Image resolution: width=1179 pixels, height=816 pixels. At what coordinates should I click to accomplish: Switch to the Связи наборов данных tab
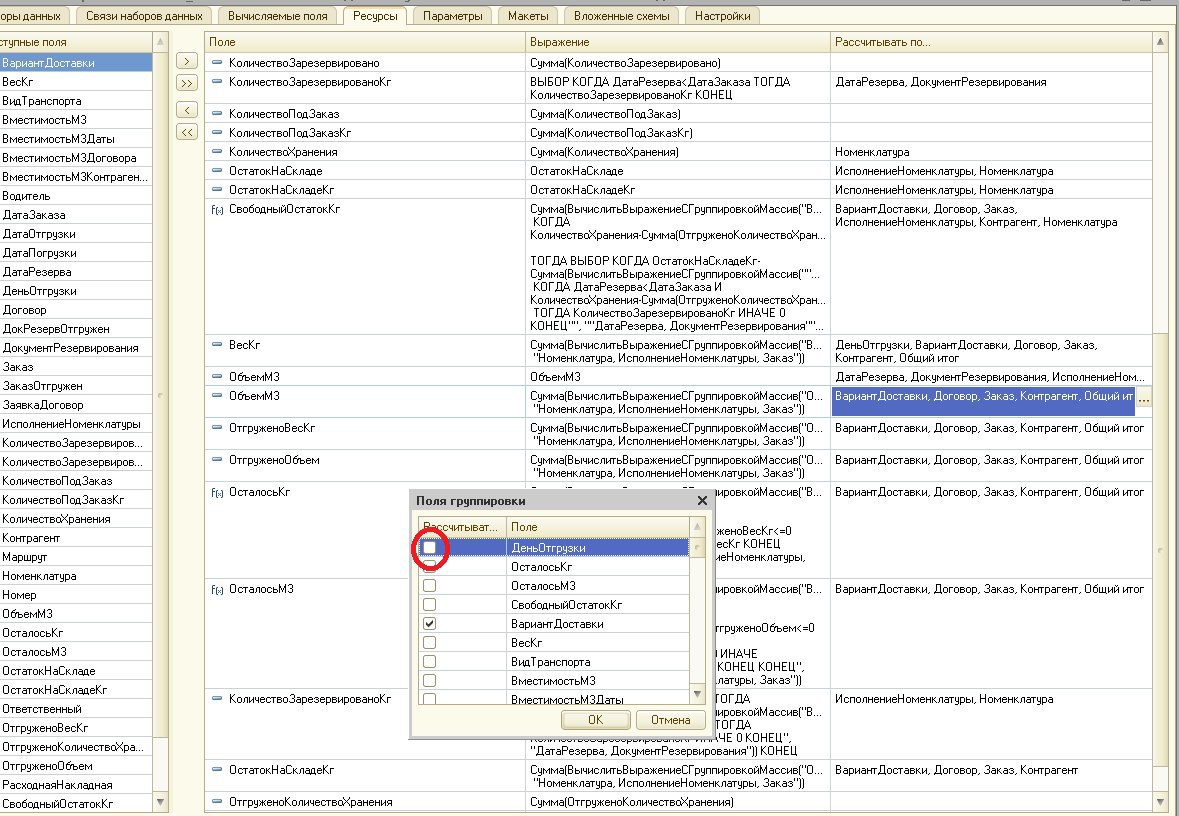(x=144, y=16)
